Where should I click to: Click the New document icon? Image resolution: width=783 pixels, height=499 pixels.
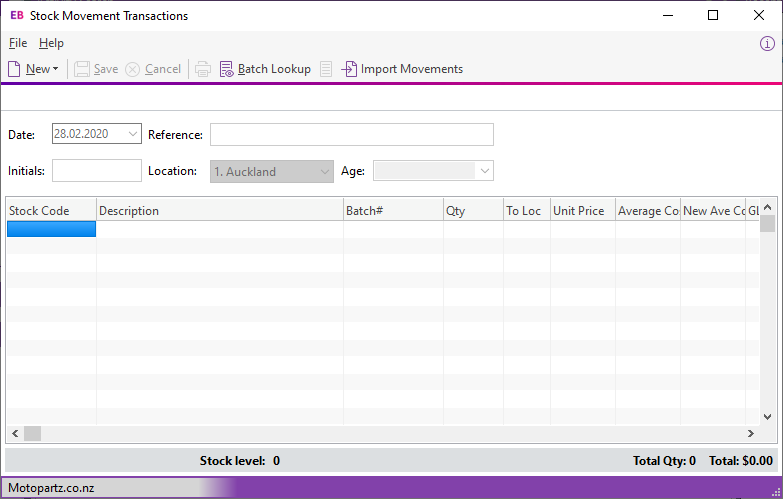coord(14,69)
